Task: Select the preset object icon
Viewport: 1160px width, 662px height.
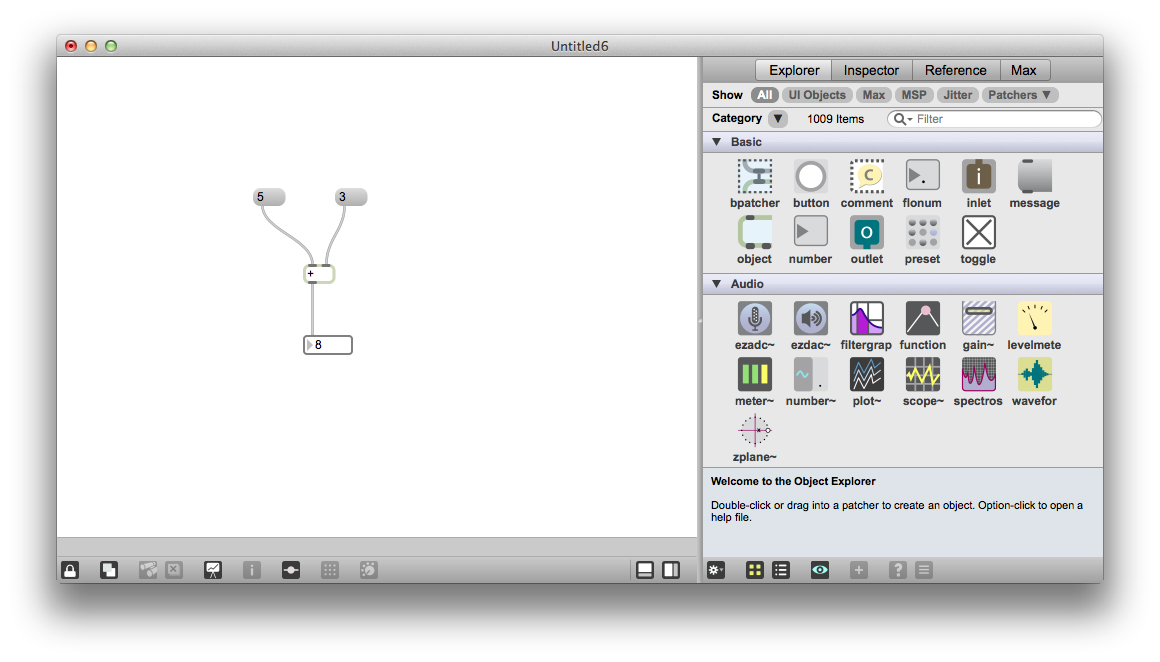Action: pyautogui.click(x=923, y=232)
